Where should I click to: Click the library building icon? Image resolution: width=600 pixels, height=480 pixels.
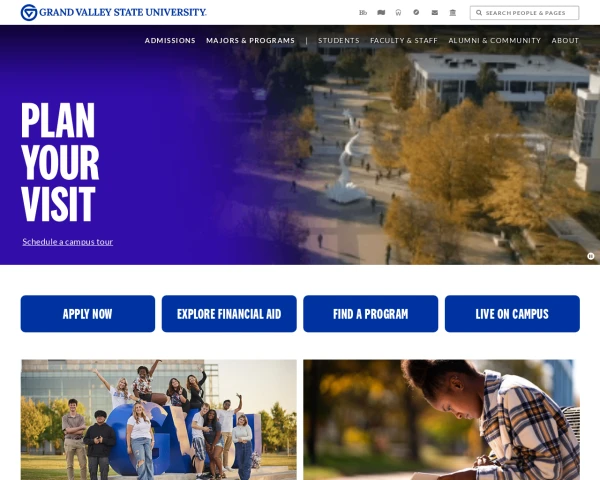pyautogui.click(x=453, y=13)
